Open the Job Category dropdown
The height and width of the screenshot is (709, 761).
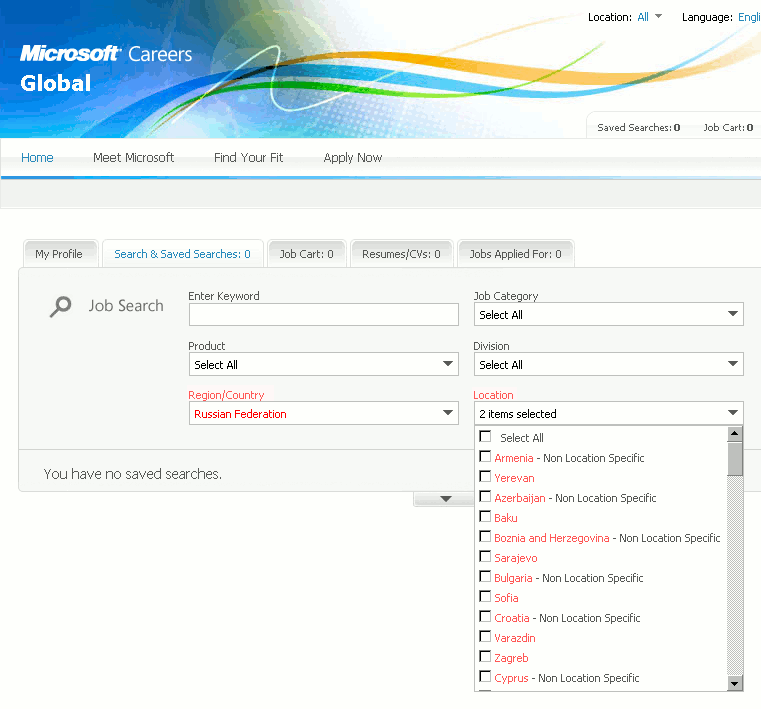click(x=608, y=315)
